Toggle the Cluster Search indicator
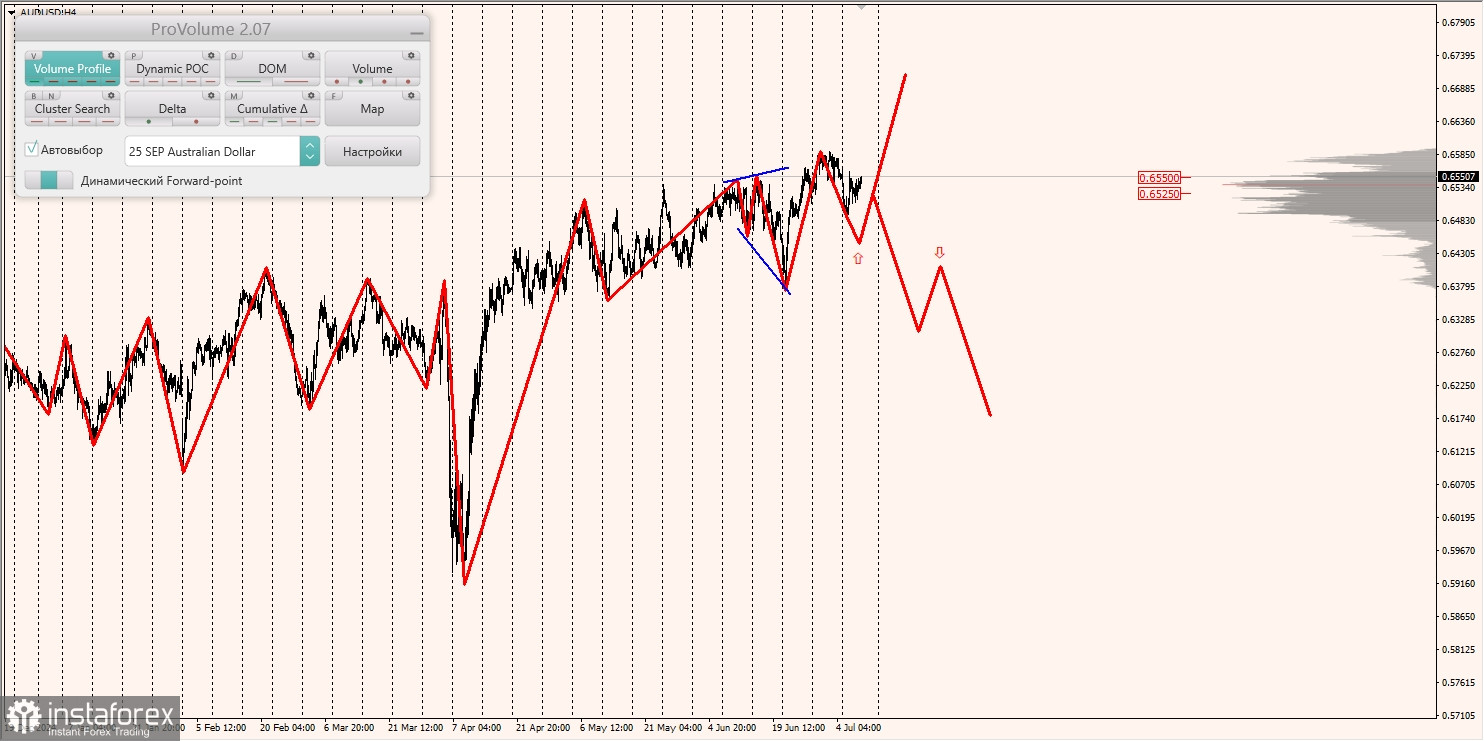 click(72, 109)
